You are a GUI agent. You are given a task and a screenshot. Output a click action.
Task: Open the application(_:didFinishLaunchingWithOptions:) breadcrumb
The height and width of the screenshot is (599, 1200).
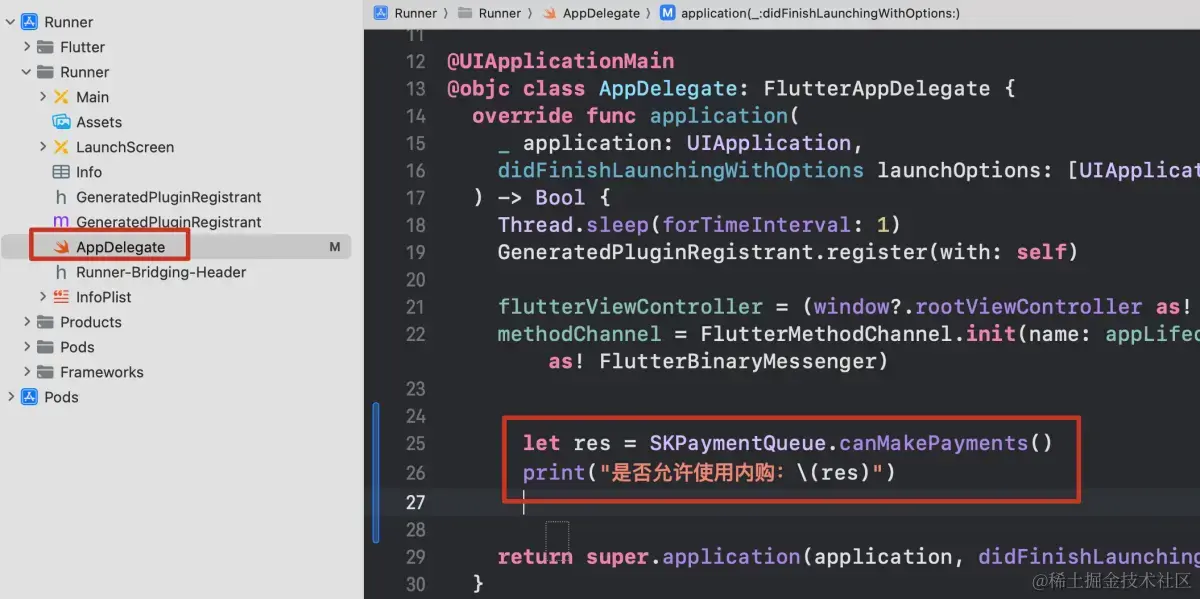[820, 13]
